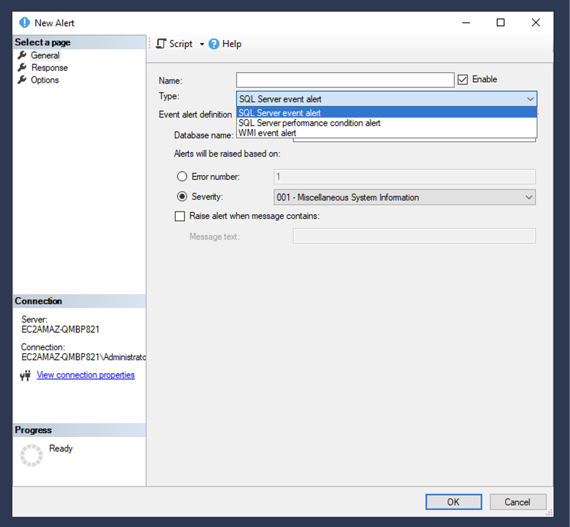Choose SQL Server performance condition alert
The height and width of the screenshot is (527, 570).
point(386,123)
